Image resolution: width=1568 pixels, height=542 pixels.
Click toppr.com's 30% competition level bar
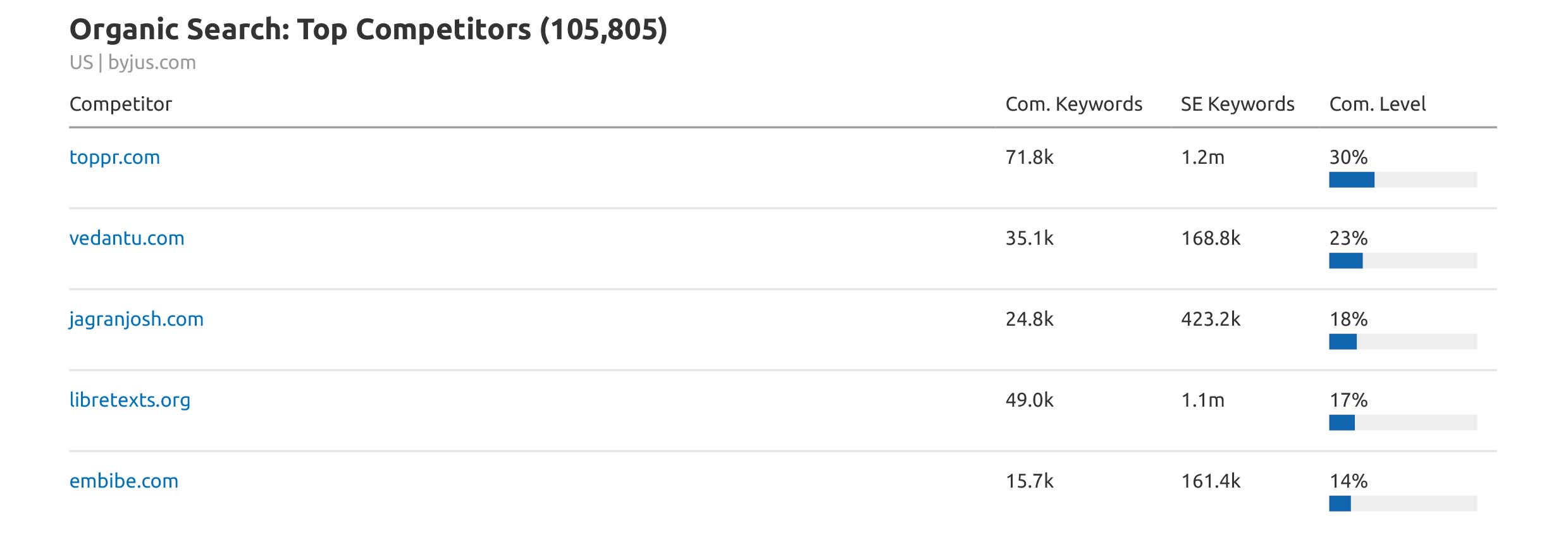point(1402,180)
